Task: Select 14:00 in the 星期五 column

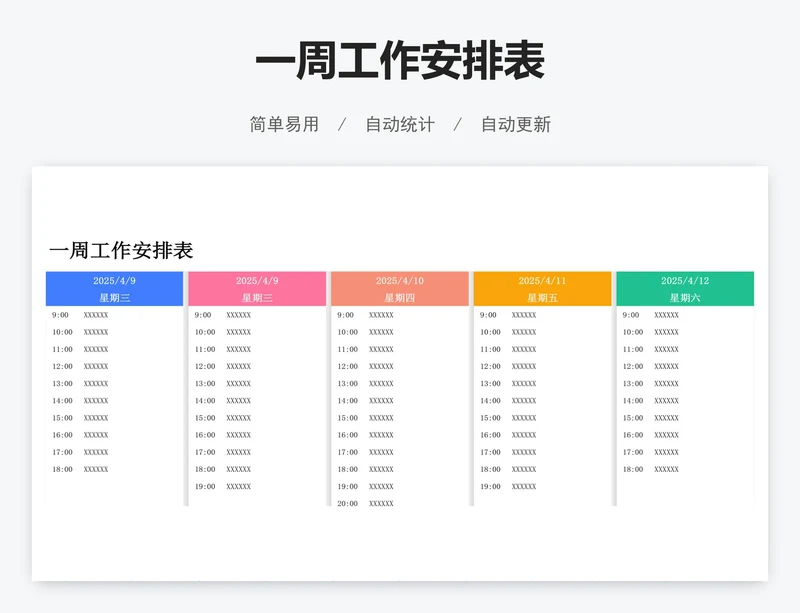Action: (490, 401)
